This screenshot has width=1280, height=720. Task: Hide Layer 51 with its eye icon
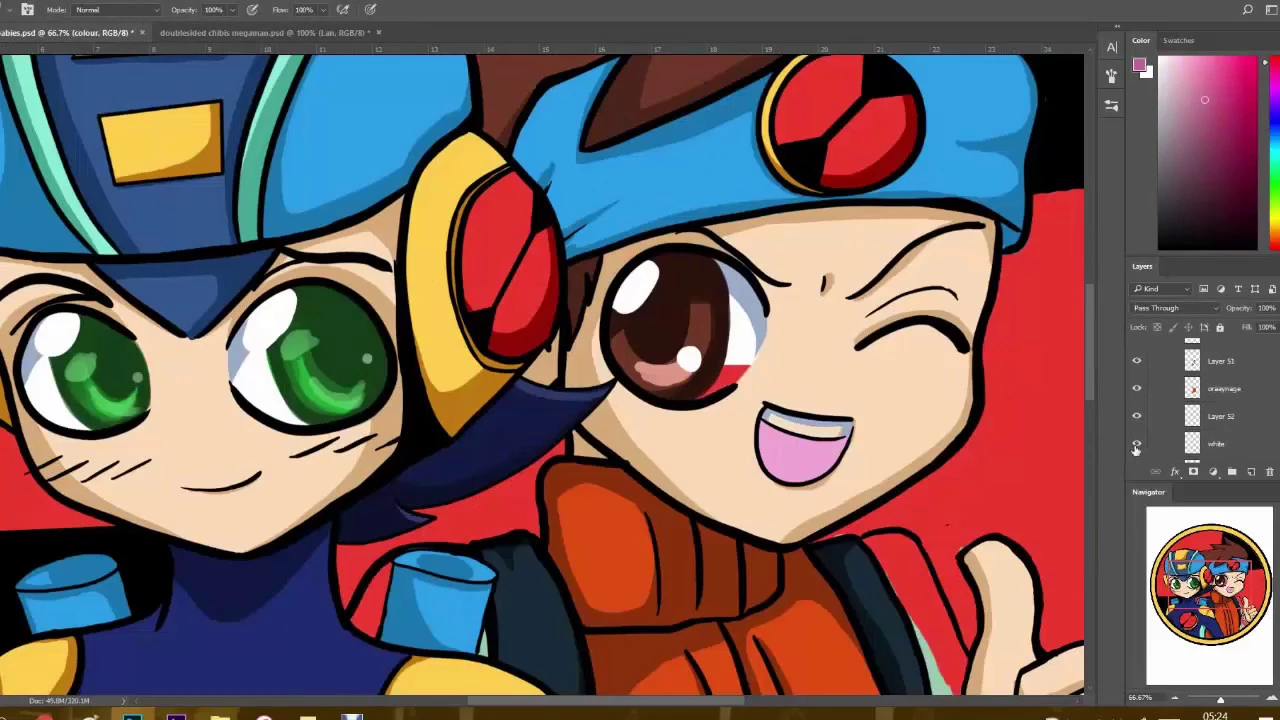click(1136, 361)
